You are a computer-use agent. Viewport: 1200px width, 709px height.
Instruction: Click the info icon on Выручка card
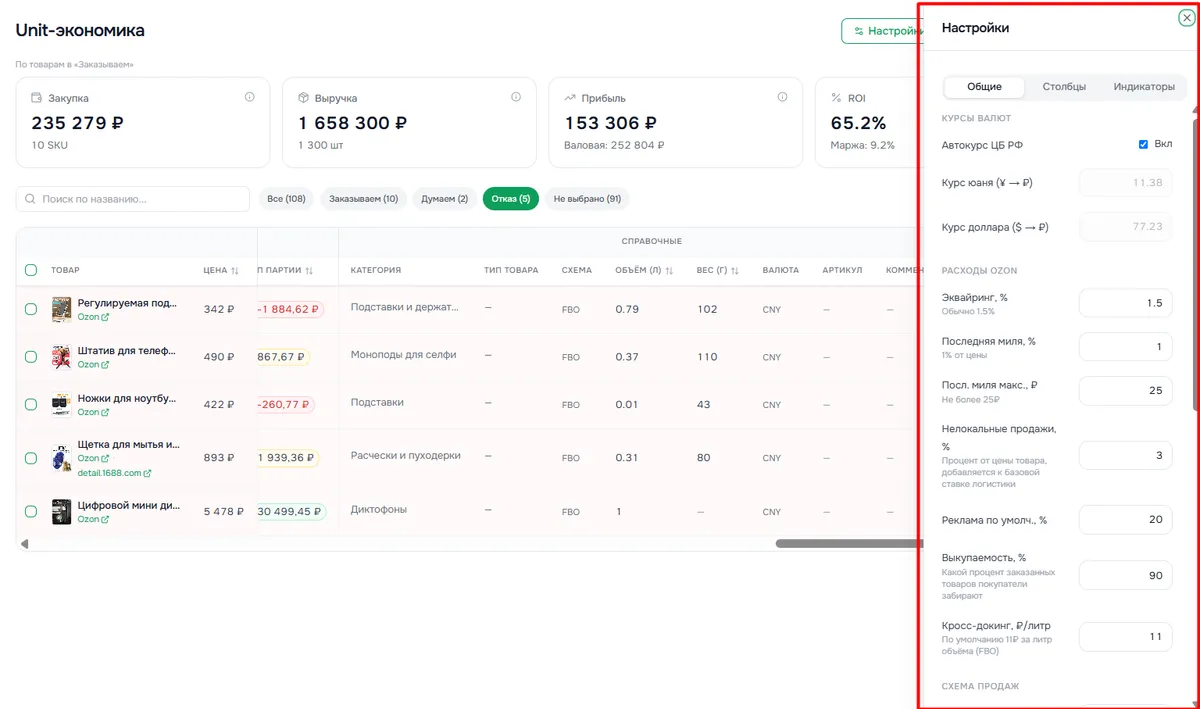pos(516,97)
